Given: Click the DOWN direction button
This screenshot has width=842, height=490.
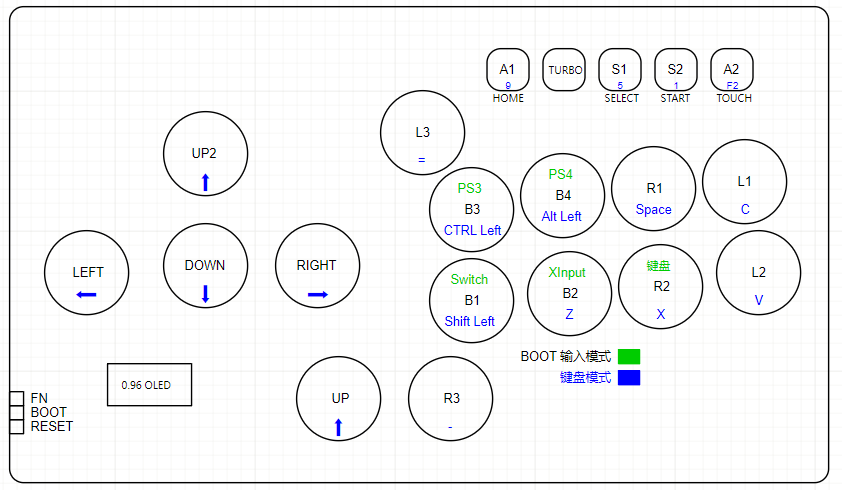Looking at the screenshot, I should point(205,265).
